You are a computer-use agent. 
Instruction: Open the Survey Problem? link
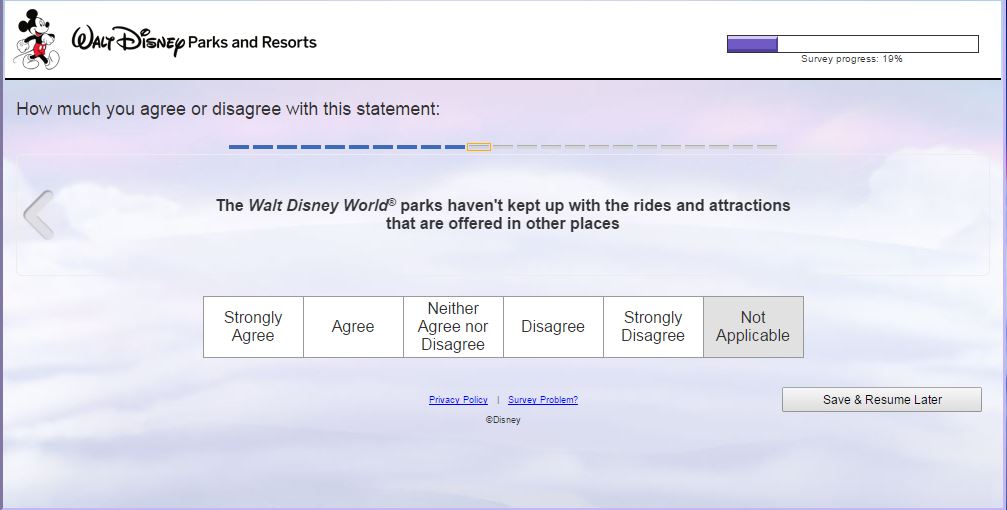pyautogui.click(x=543, y=400)
